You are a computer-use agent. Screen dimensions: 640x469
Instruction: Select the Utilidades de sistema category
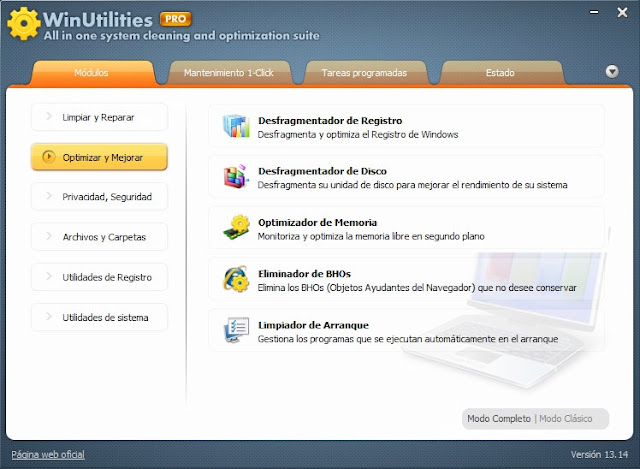point(99,317)
